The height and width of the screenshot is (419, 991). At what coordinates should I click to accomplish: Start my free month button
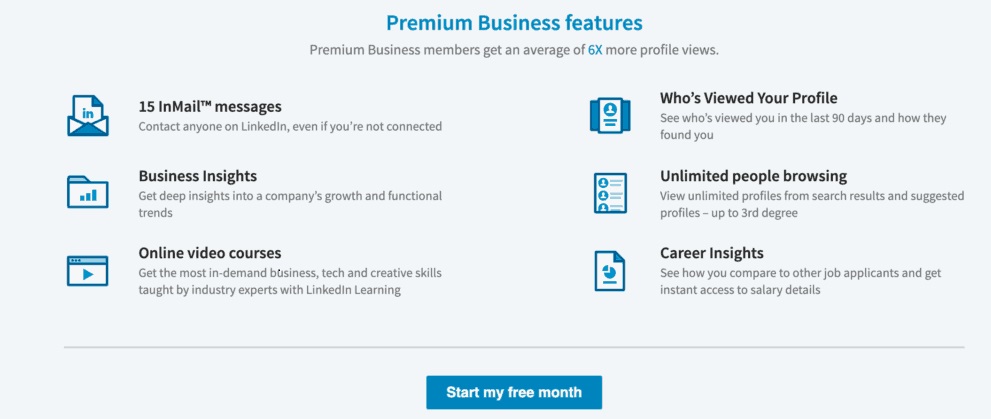pyautogui.click(x=514, y=392)
